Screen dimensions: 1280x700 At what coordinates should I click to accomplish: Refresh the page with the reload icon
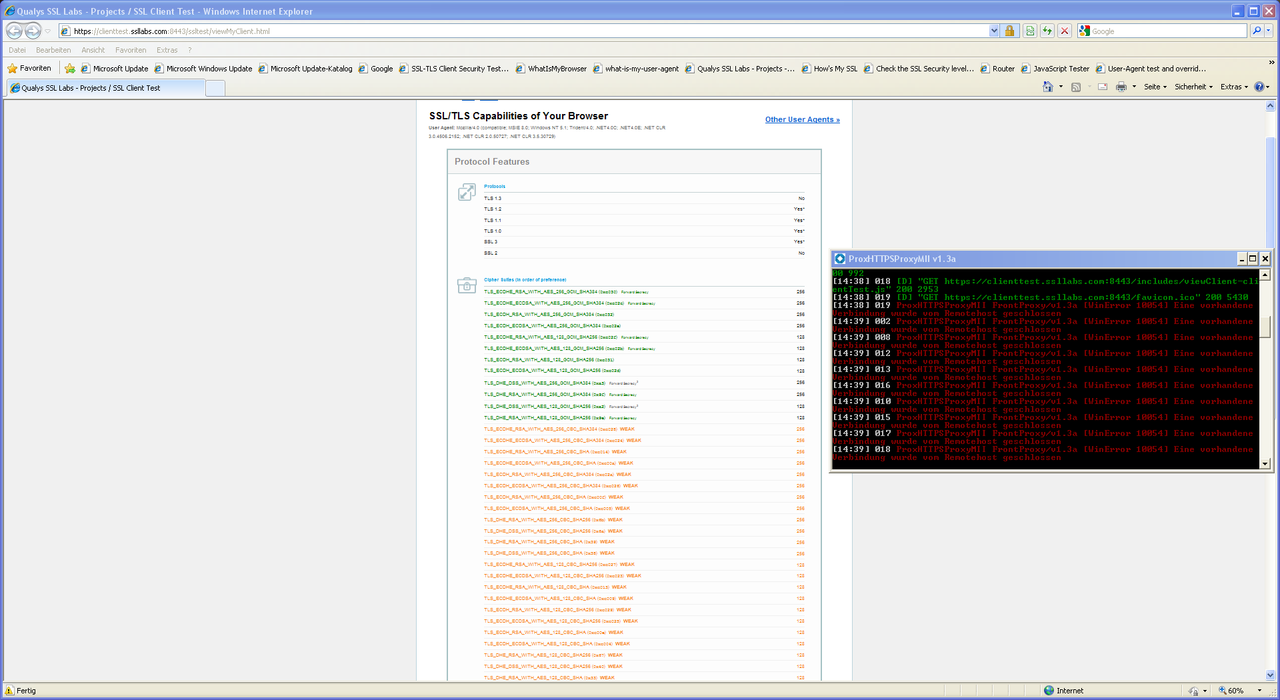tap(1047, 31)
